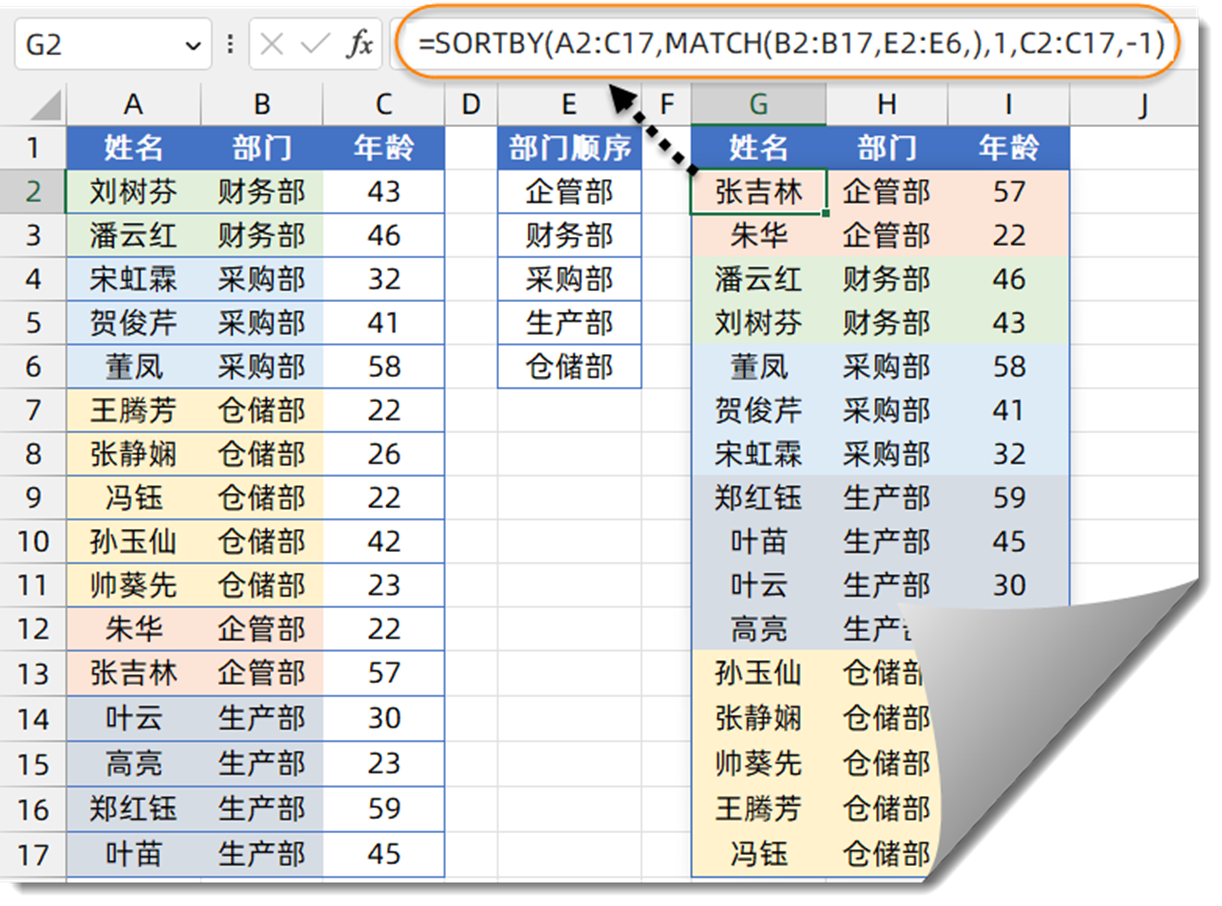The height and width of the screenshot is (906, 1222).
Task: Click cell A2 刘树芬
Action: (133, 191)
